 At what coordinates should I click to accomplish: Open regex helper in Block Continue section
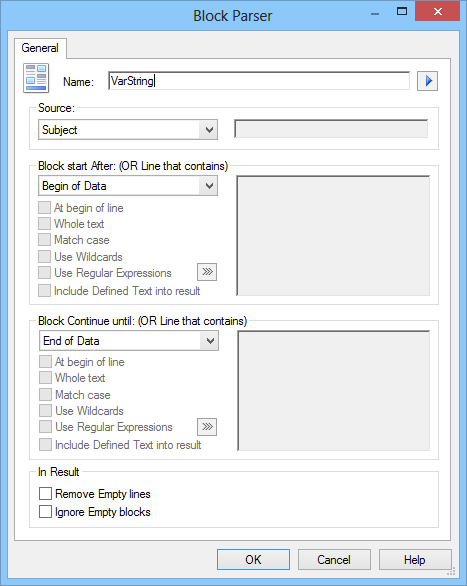[207, 426]
